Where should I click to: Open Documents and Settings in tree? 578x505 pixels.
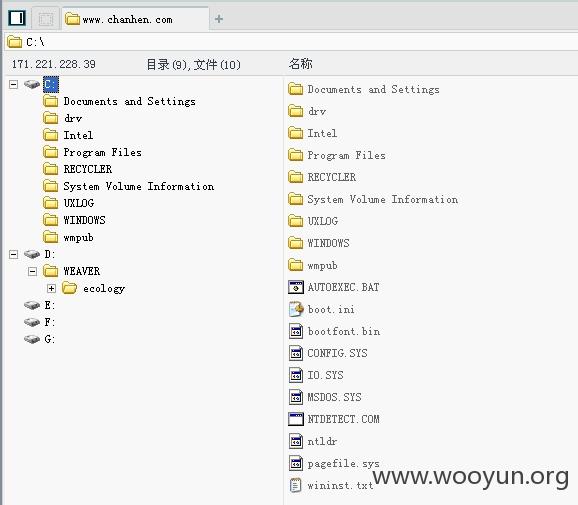click(129, 101)
